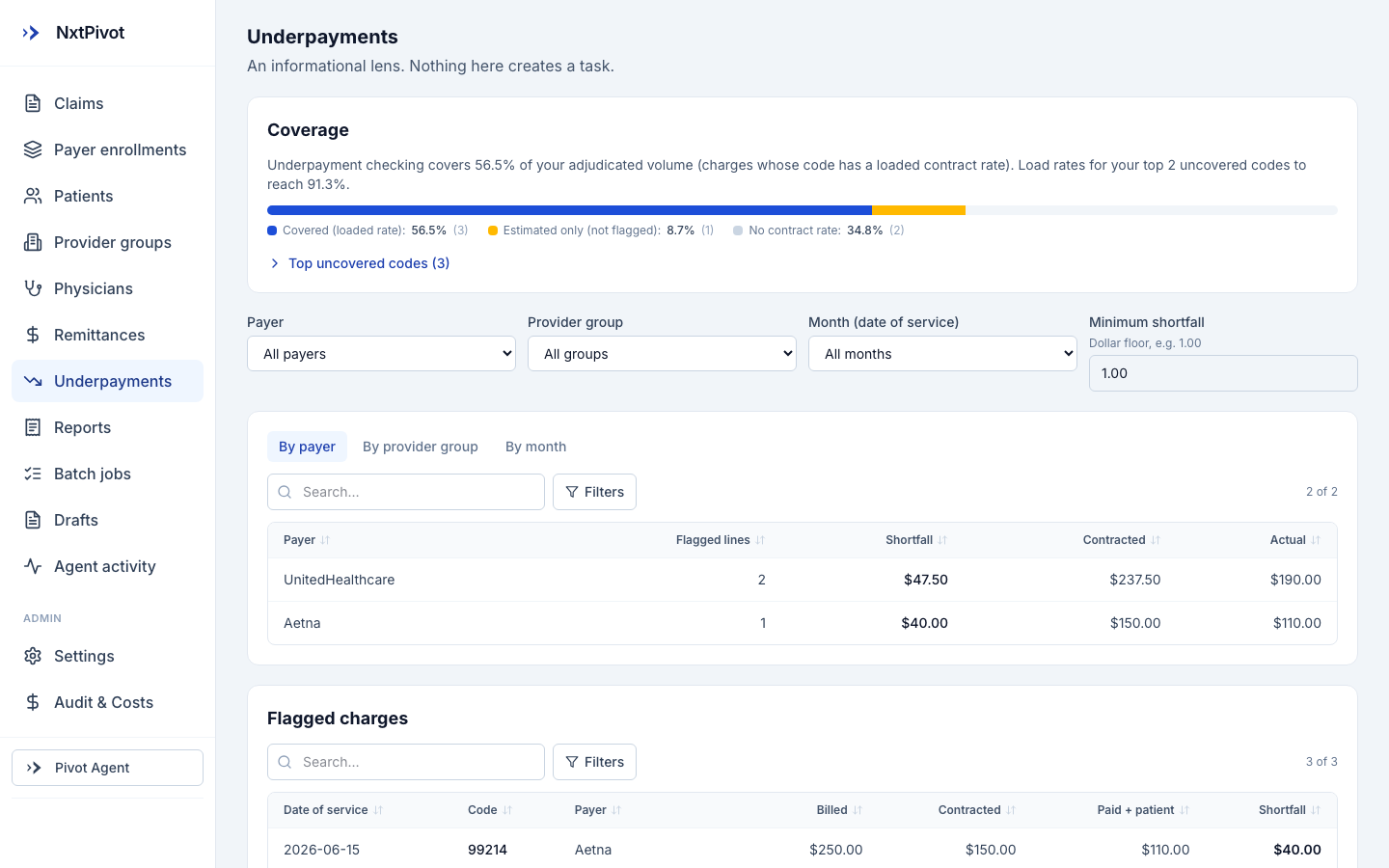Open Filters for the payer table
1389x868 pixels.
[x=594, y=492]
